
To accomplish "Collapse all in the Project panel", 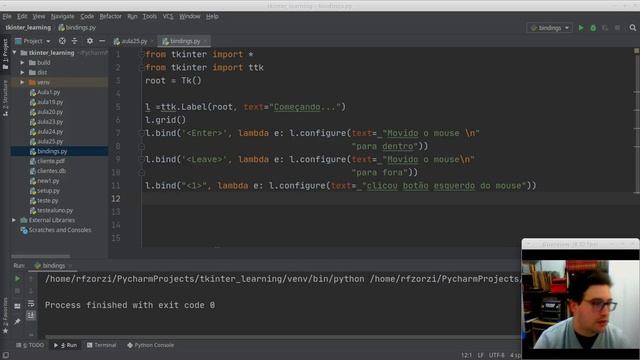I will [x=75, y=41].
